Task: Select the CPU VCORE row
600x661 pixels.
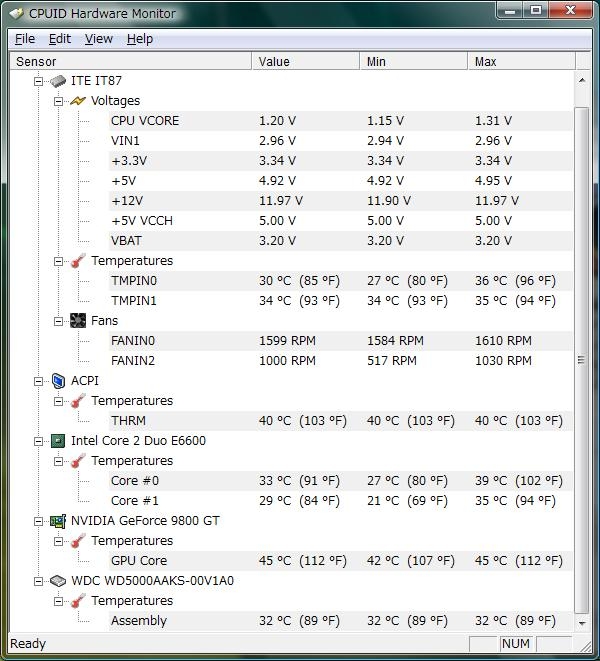Action: 341,121
